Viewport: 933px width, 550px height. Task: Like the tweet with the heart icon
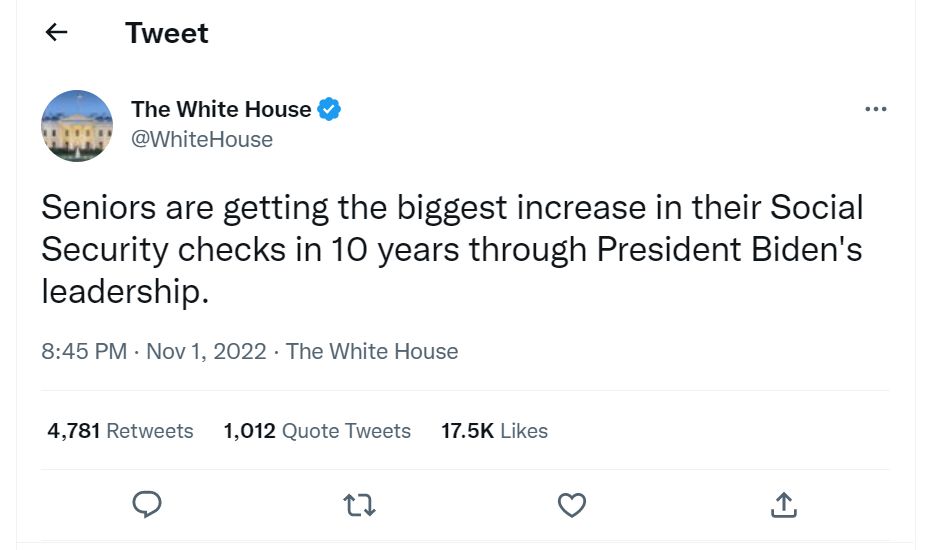point(571,506)
